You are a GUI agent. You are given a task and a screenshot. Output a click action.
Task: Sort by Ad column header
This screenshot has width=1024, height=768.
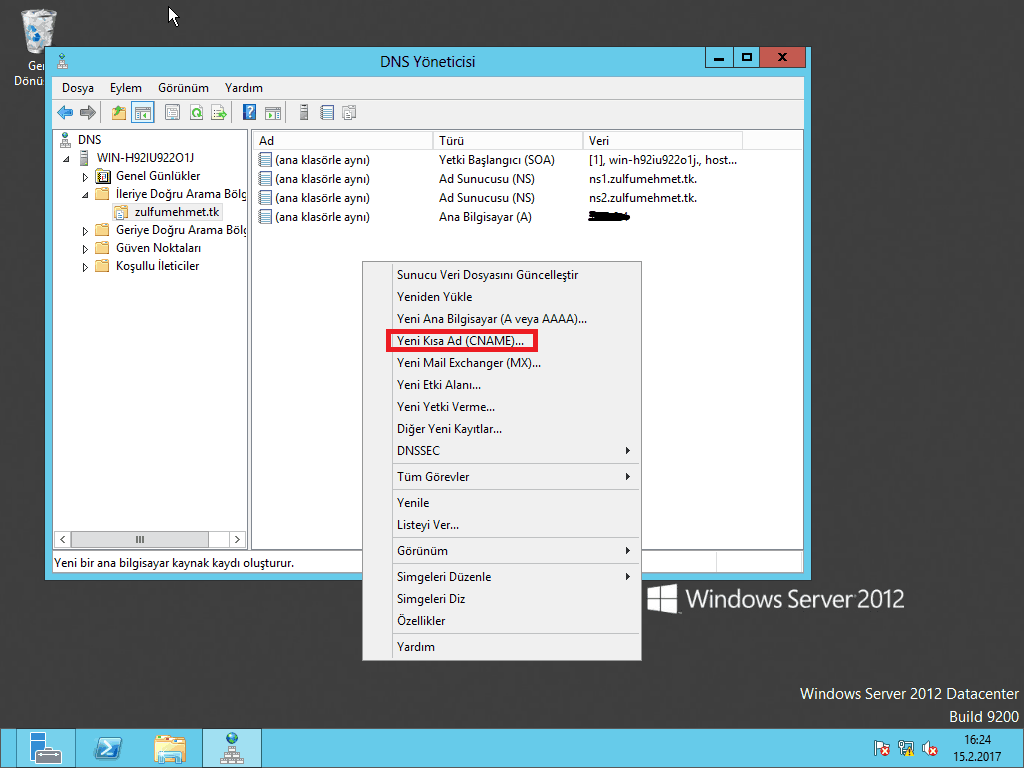(343, 140)
